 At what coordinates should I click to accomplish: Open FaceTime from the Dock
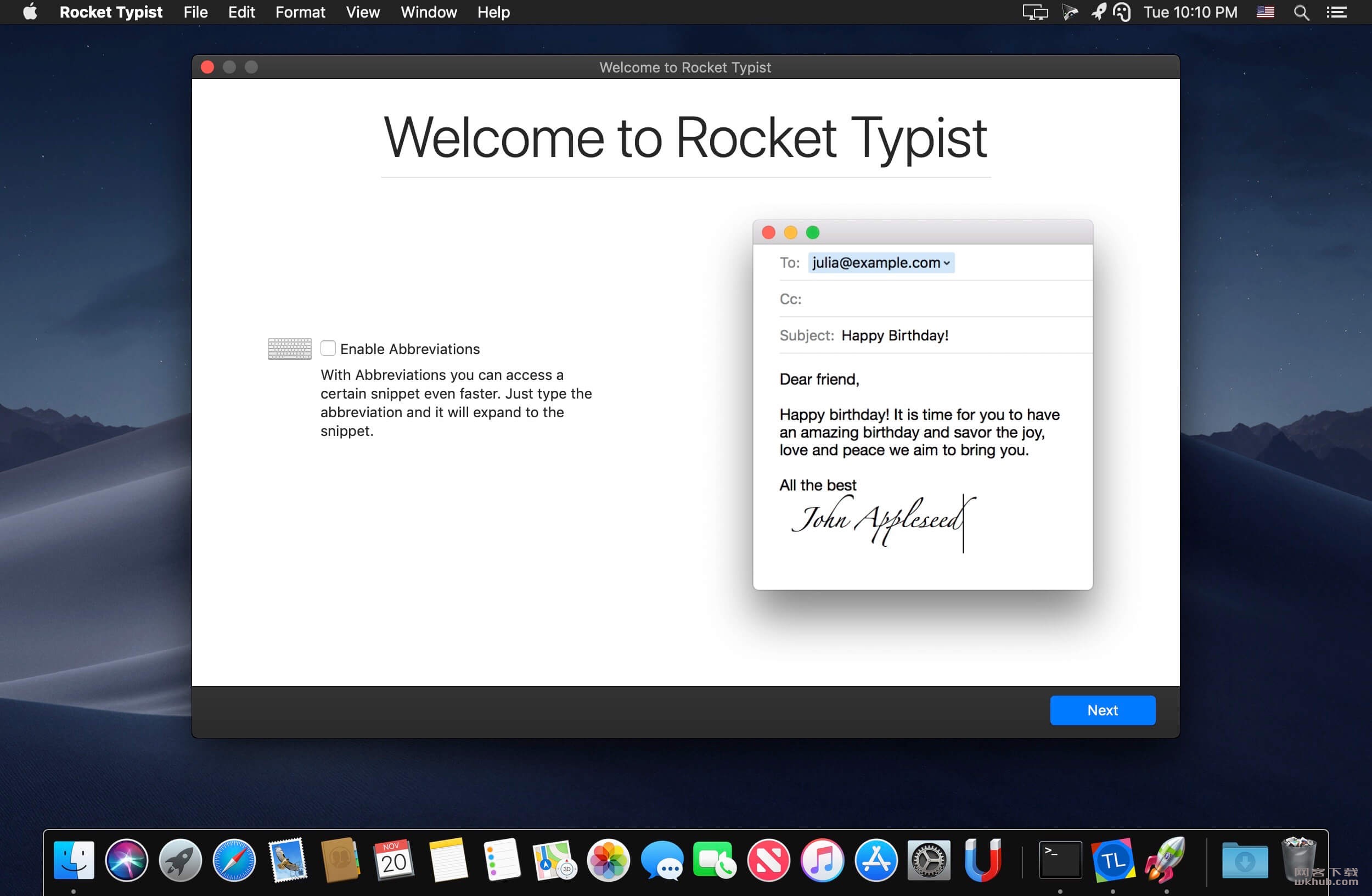pyautogui.click(x=715, y=860)
